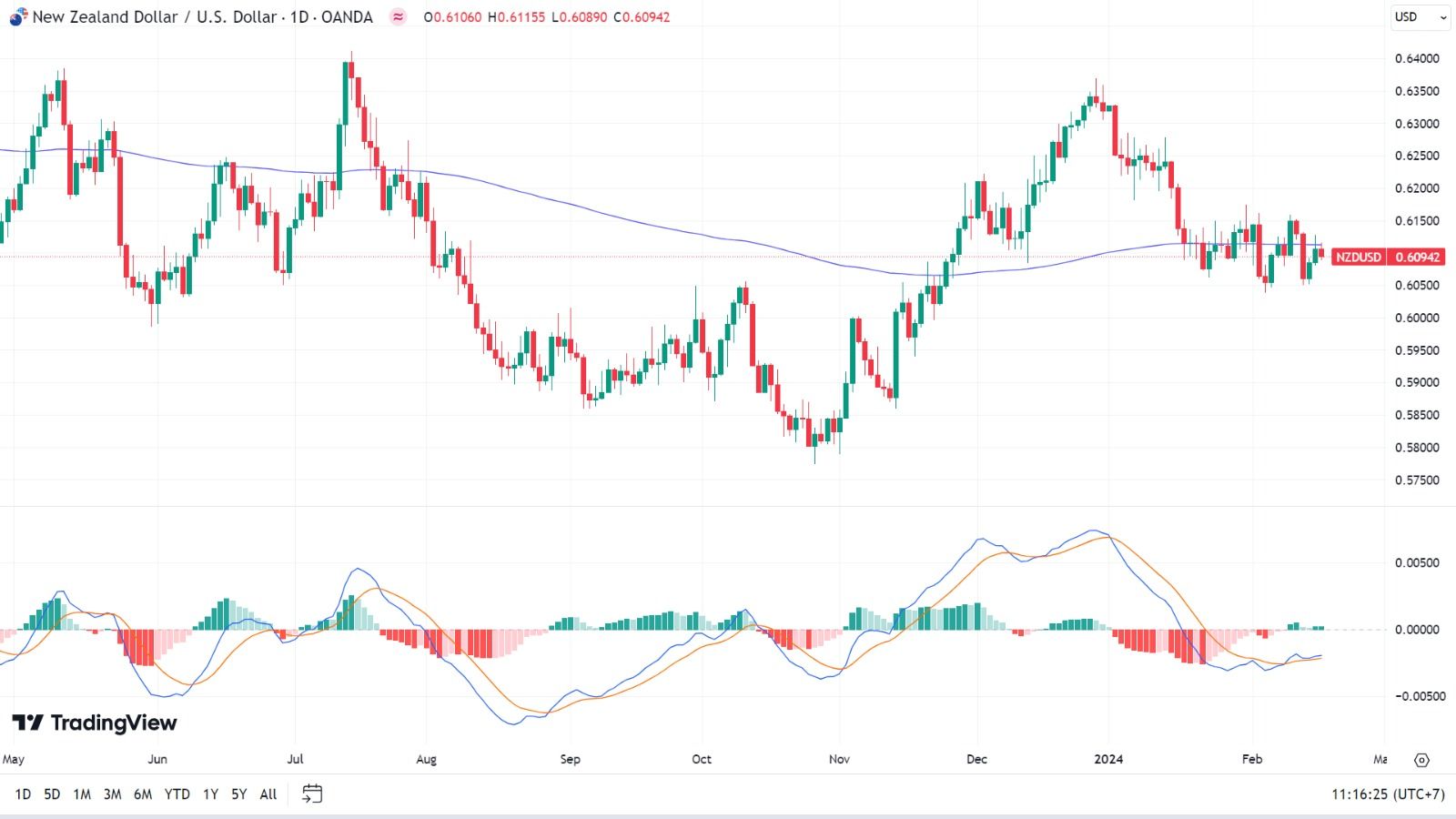Click the low price value L0.60890
Viewport: 1456px width, 819px height.
pos(580,16)
